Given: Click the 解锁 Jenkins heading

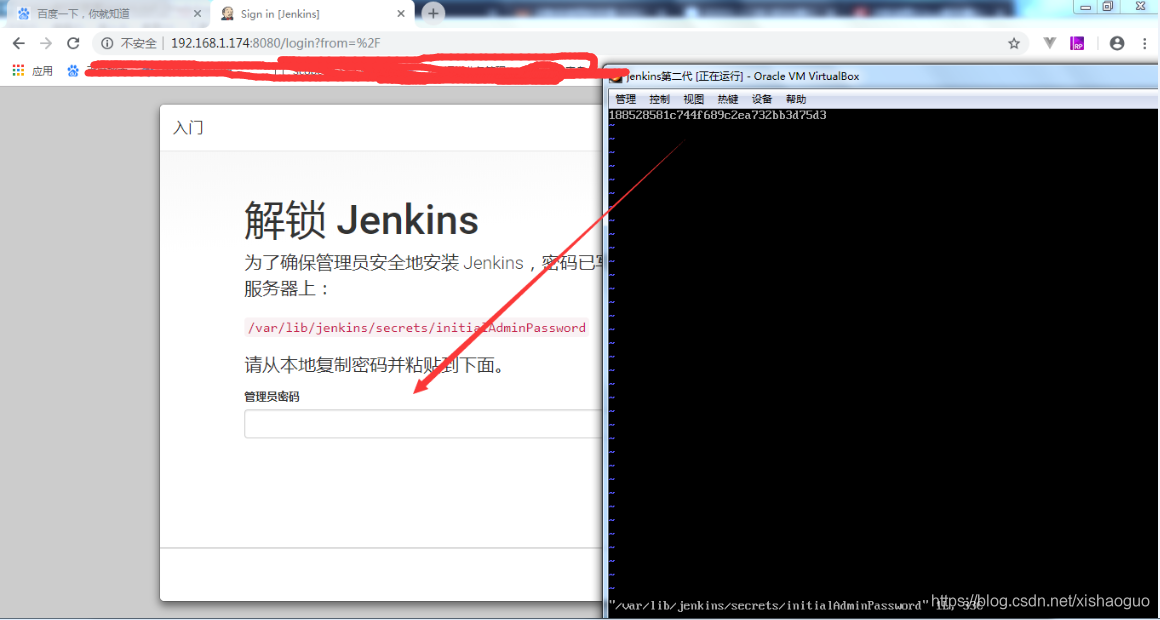Looking at the screenshot, I should (361, 219).
